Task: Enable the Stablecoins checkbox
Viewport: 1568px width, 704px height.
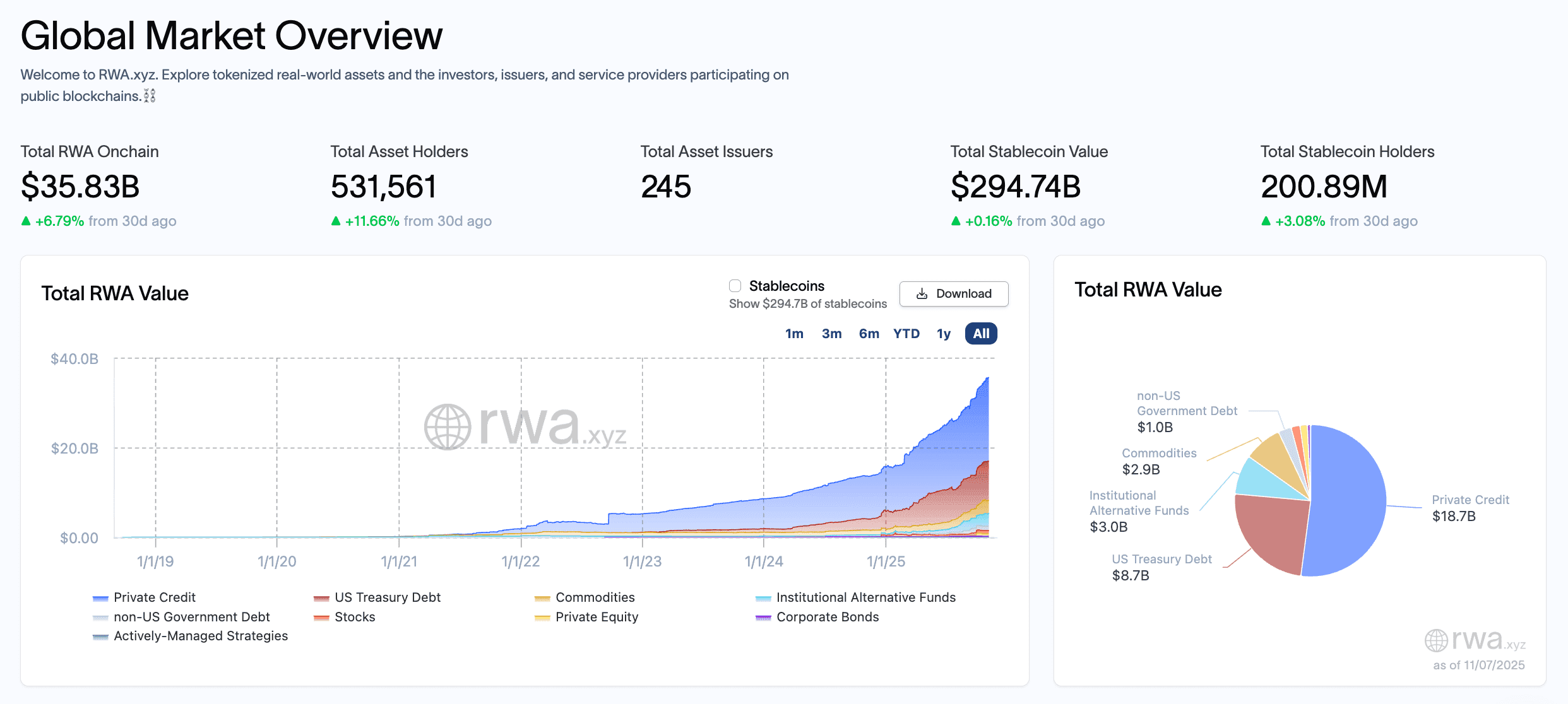Action: (735, 286)
